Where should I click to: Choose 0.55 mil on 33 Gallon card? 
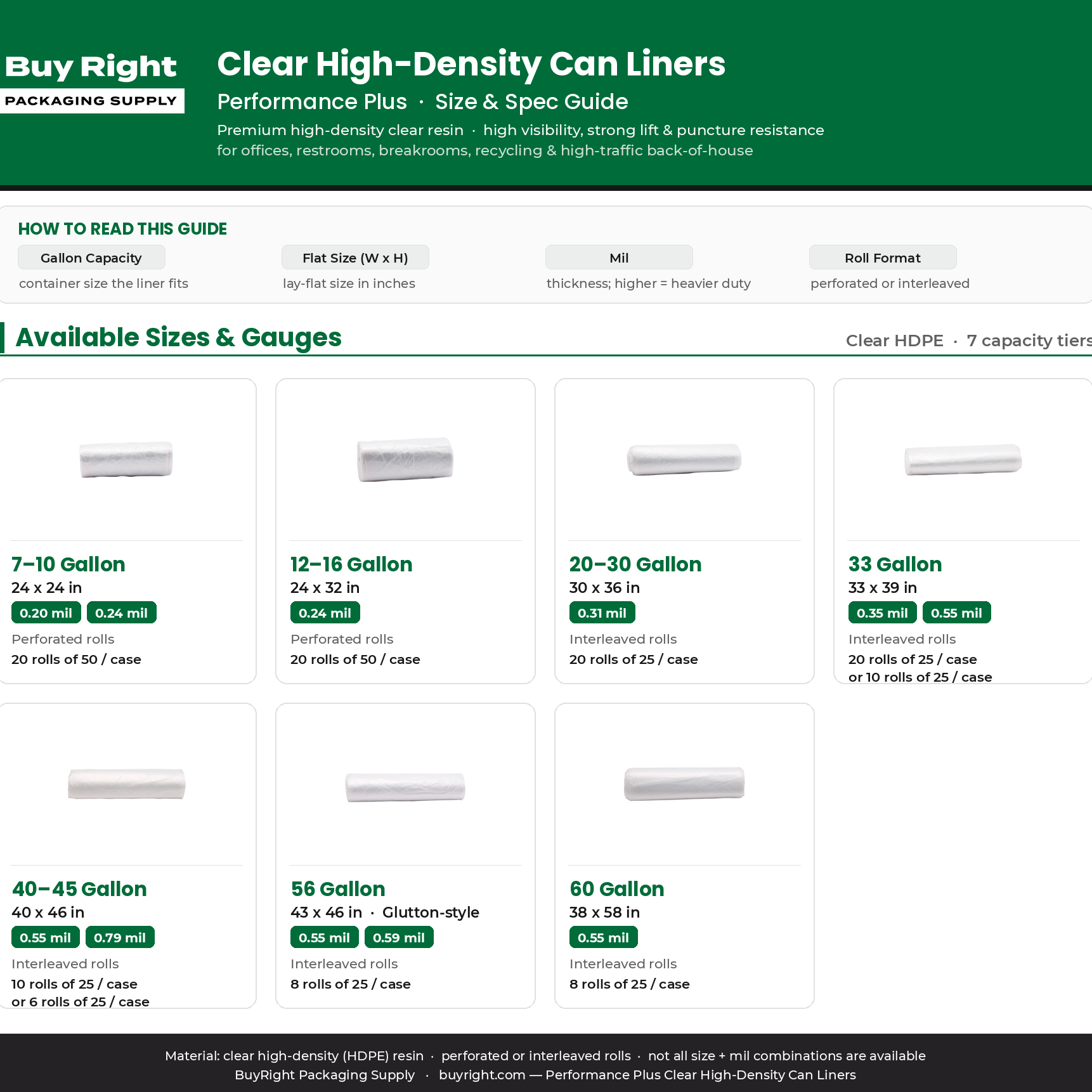pos(957,613)
